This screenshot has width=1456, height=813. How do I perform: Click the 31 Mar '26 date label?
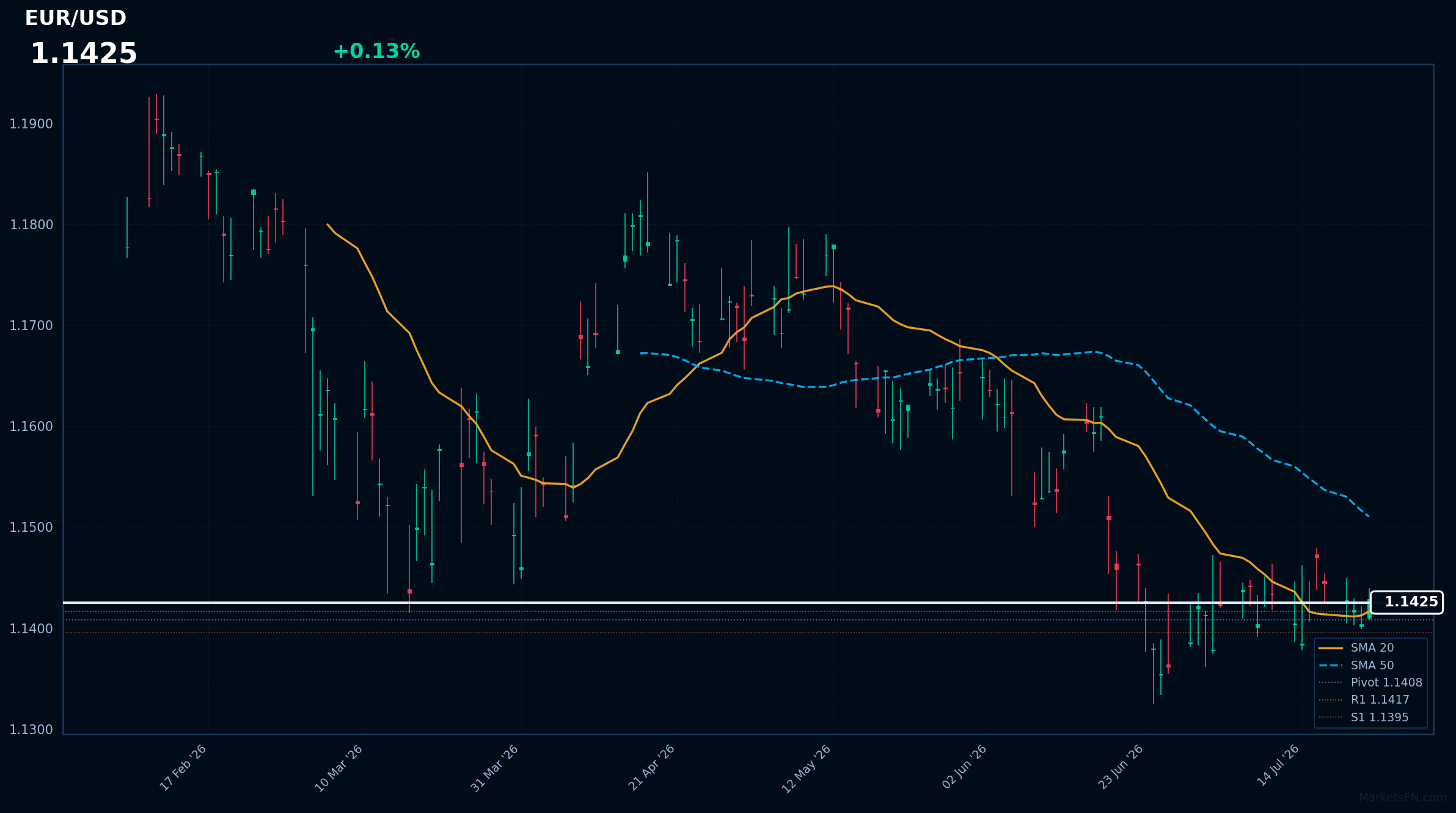(x=495, y=768)
